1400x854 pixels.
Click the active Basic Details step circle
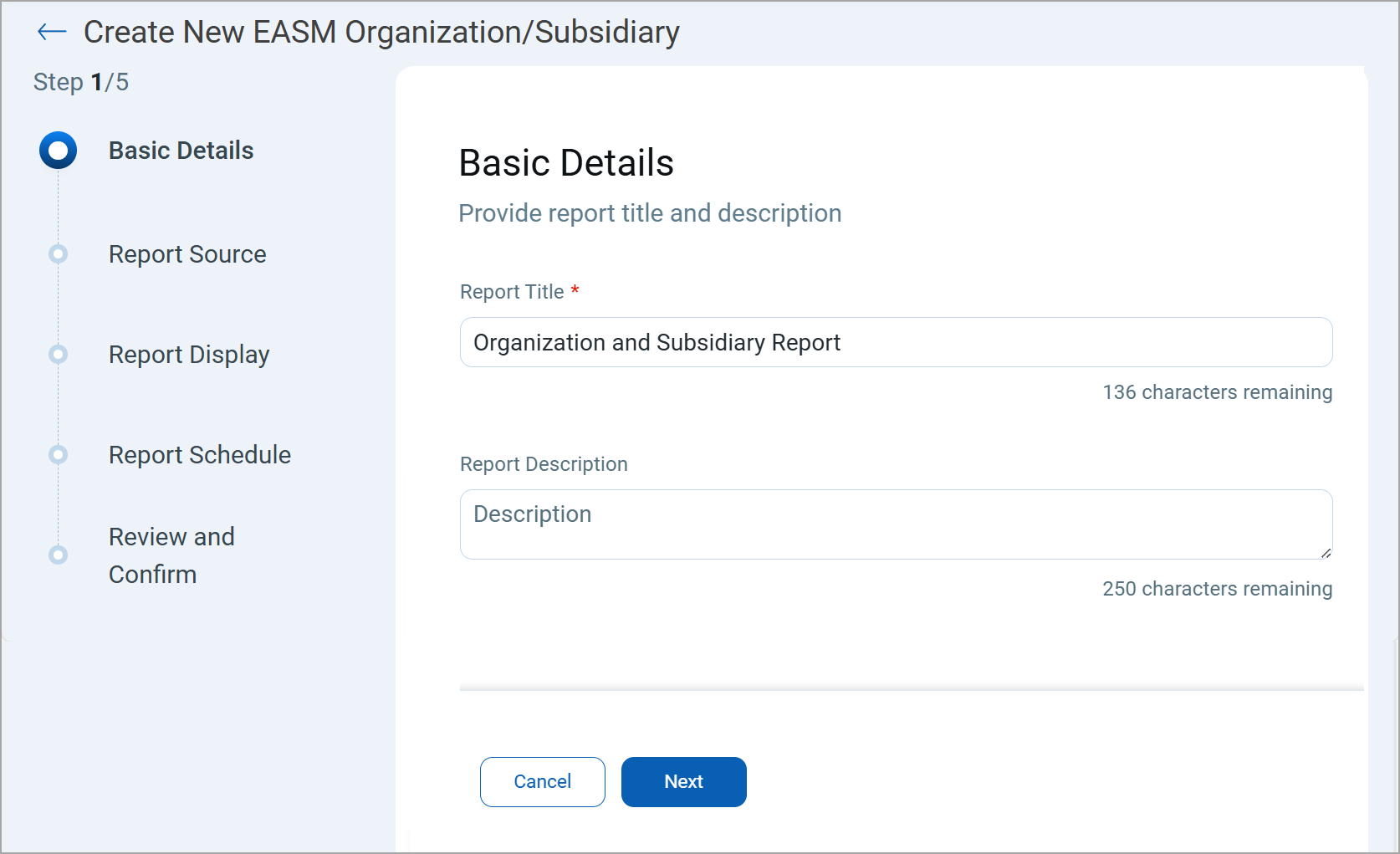pos(58,151)
